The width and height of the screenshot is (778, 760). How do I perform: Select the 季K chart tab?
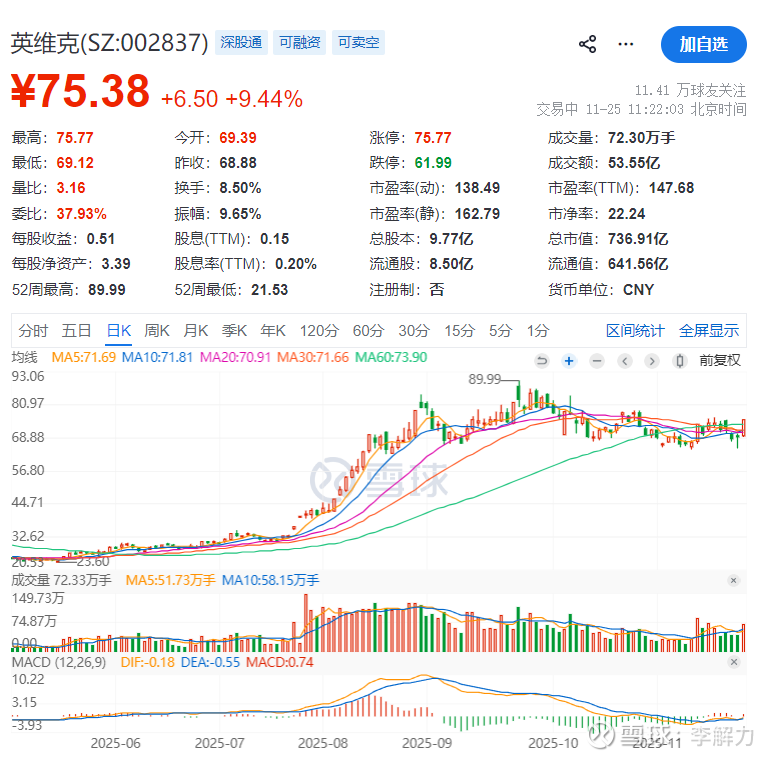(234, 330)
